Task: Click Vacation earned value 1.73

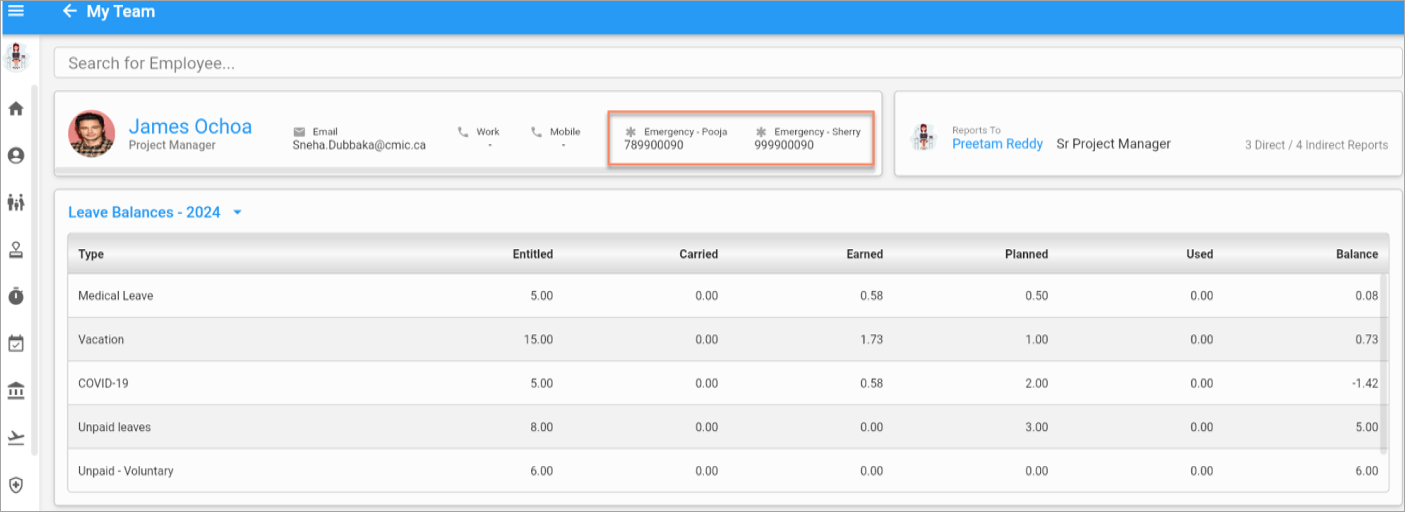Action: (872, 340)
